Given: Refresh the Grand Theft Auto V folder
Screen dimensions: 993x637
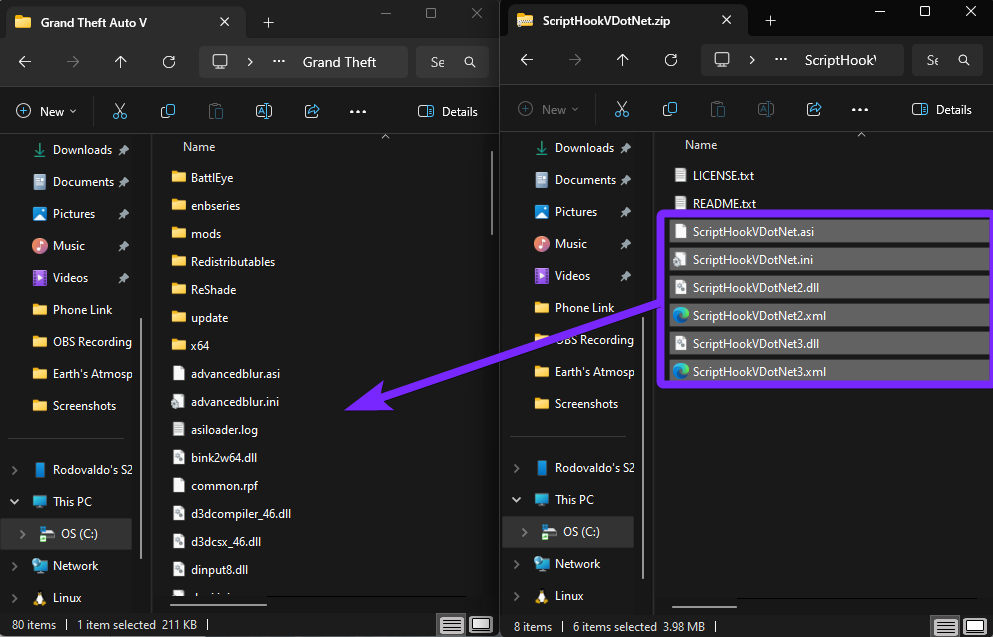Looking at the screenshot, I should click(168, 61).
